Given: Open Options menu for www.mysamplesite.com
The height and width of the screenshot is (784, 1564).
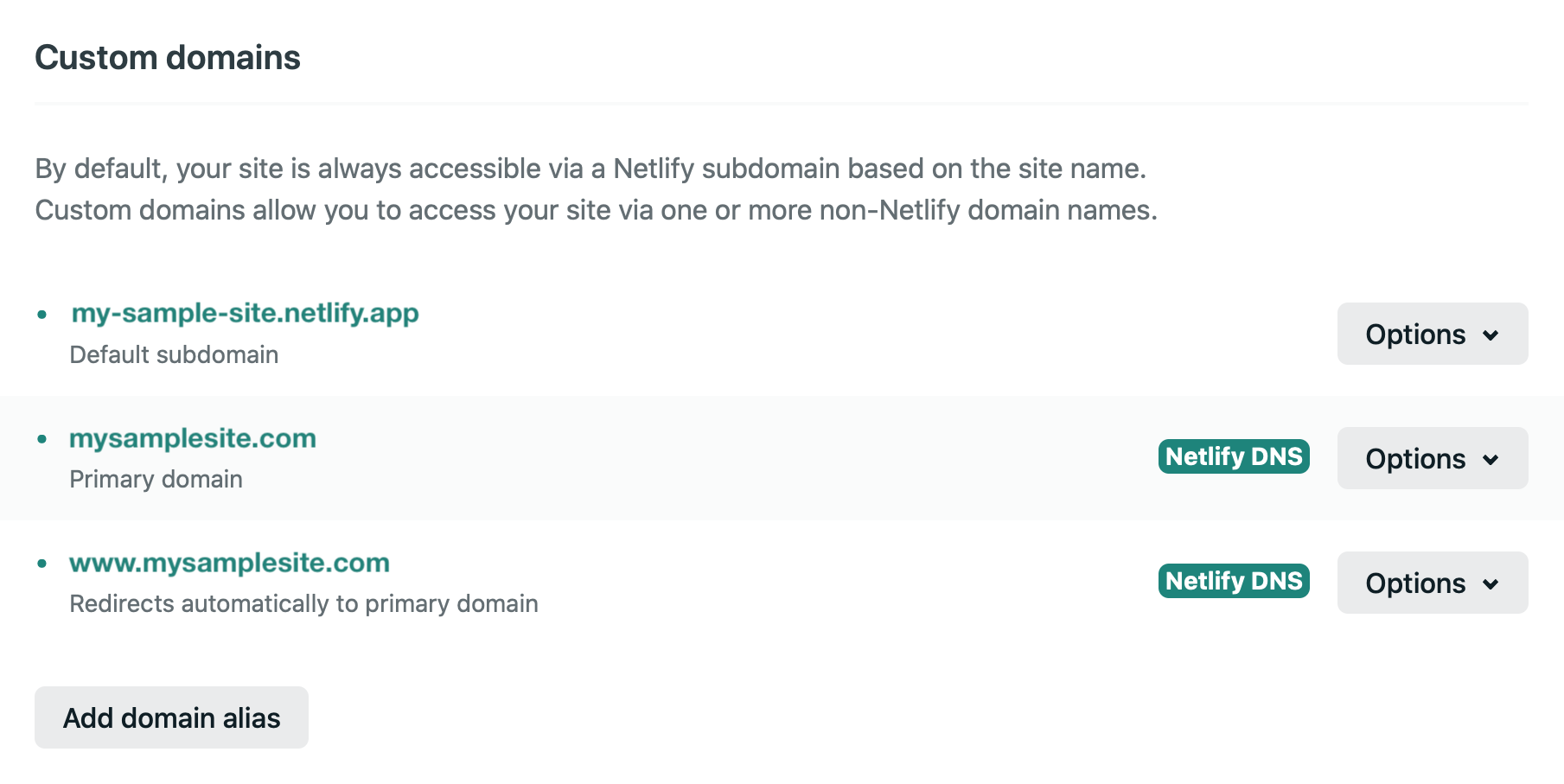Looking at the screenshot, I should (1433, 583).
